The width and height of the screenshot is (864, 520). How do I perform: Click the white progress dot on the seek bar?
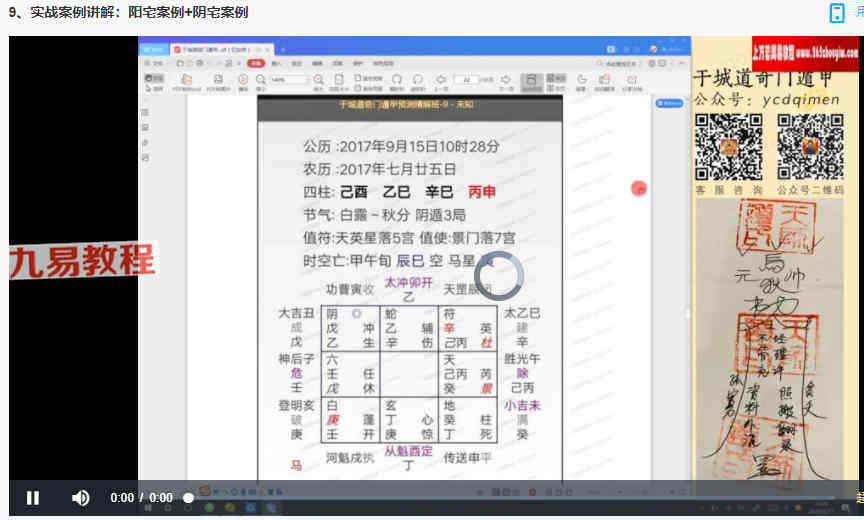coord(188,498)
